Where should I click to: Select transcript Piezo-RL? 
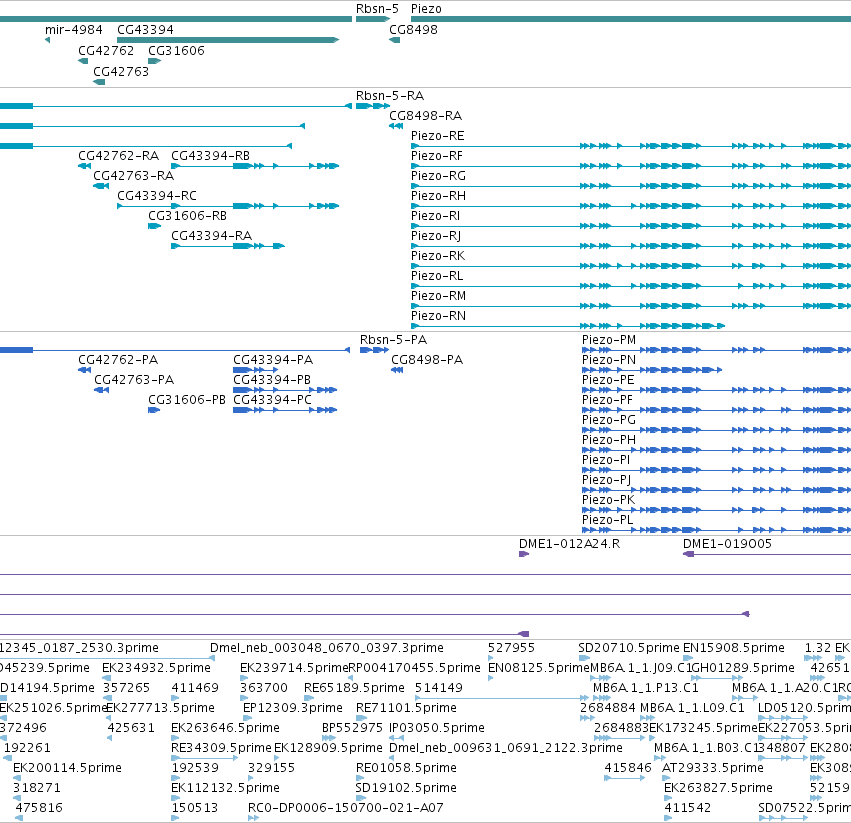(437, 276)
